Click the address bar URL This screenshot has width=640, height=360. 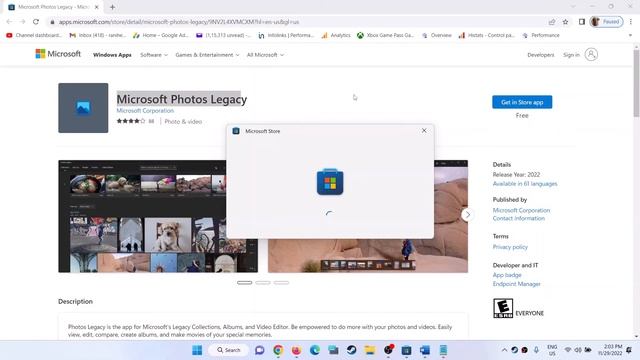pos(179,22)
